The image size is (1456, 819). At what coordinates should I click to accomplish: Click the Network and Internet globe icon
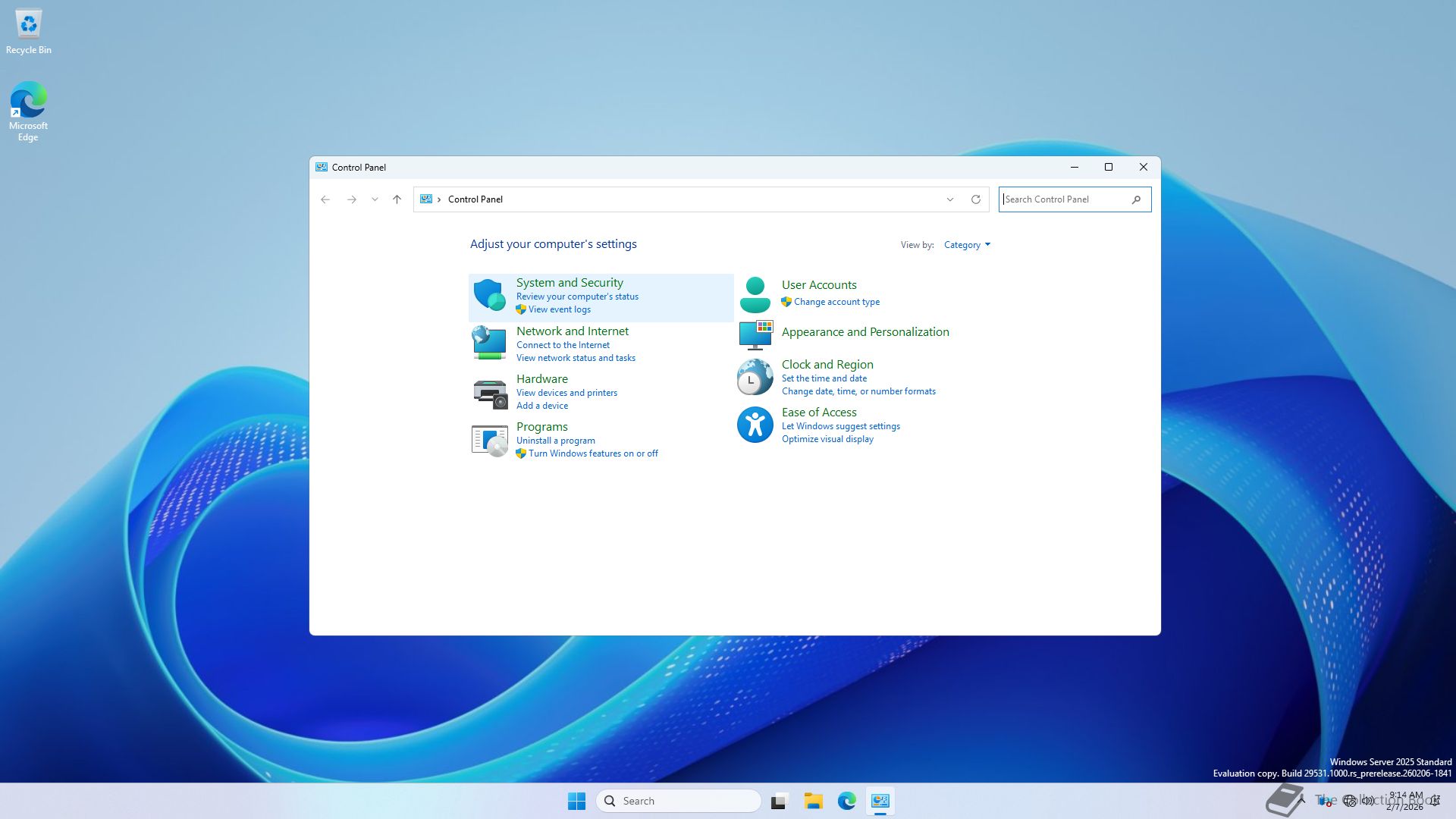[x=489, y=343]
